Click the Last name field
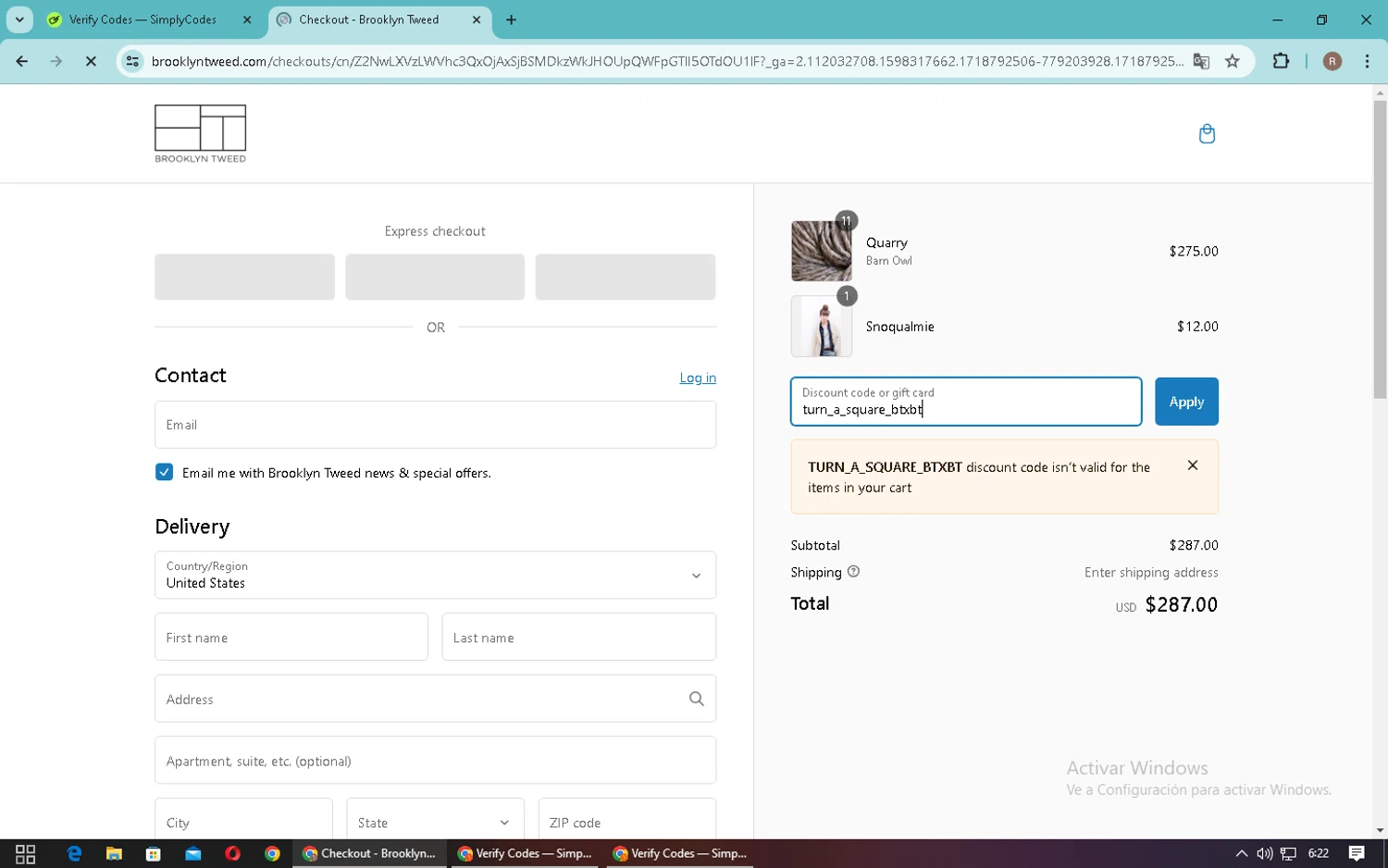Viewport: 1388px width, 868px height. click(x=579, y=637)
